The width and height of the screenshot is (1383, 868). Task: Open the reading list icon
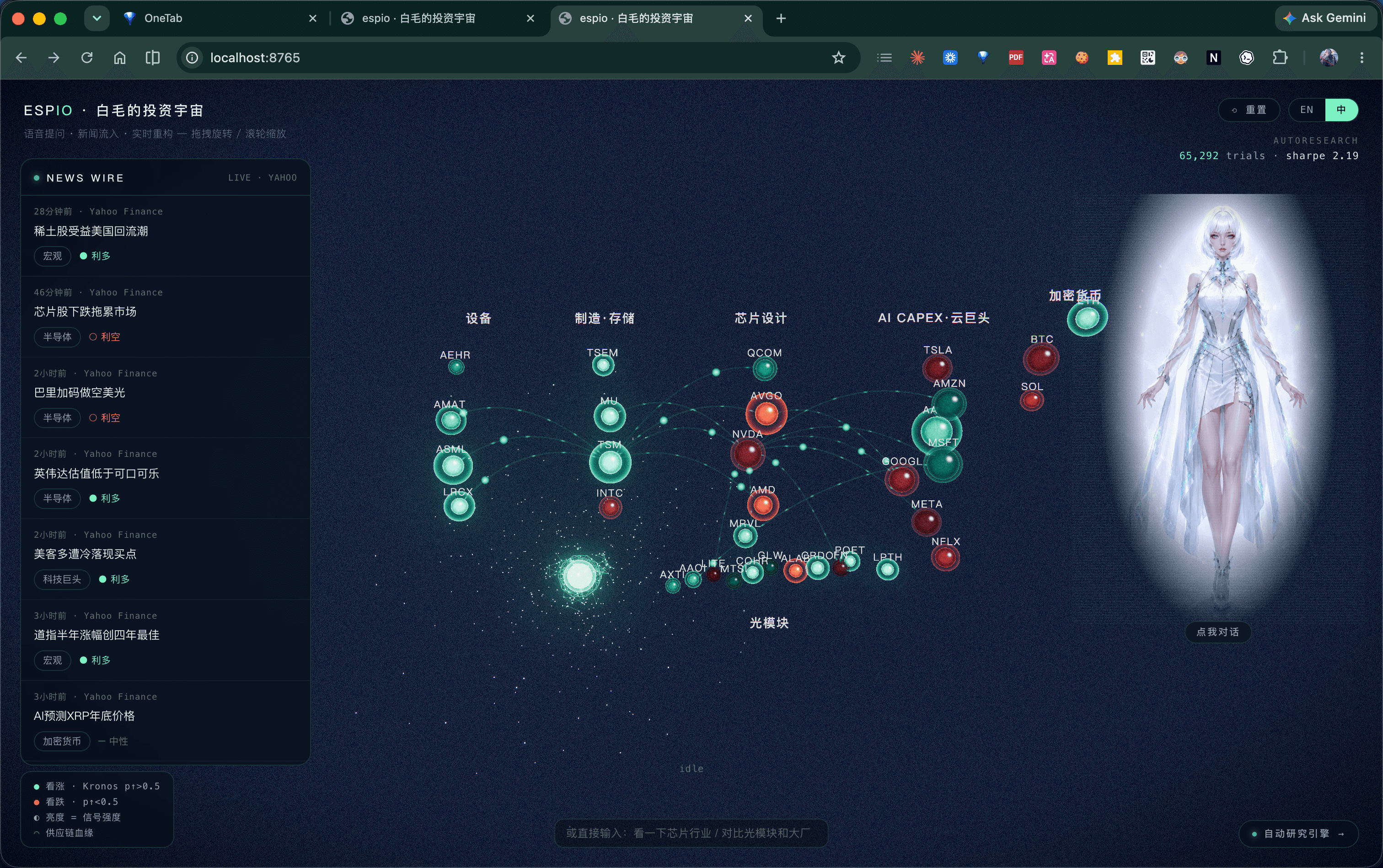(x=884, y=58)
